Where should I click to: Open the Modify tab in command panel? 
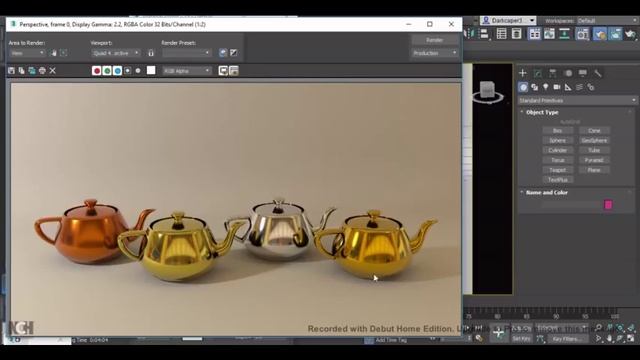(538, 73)
